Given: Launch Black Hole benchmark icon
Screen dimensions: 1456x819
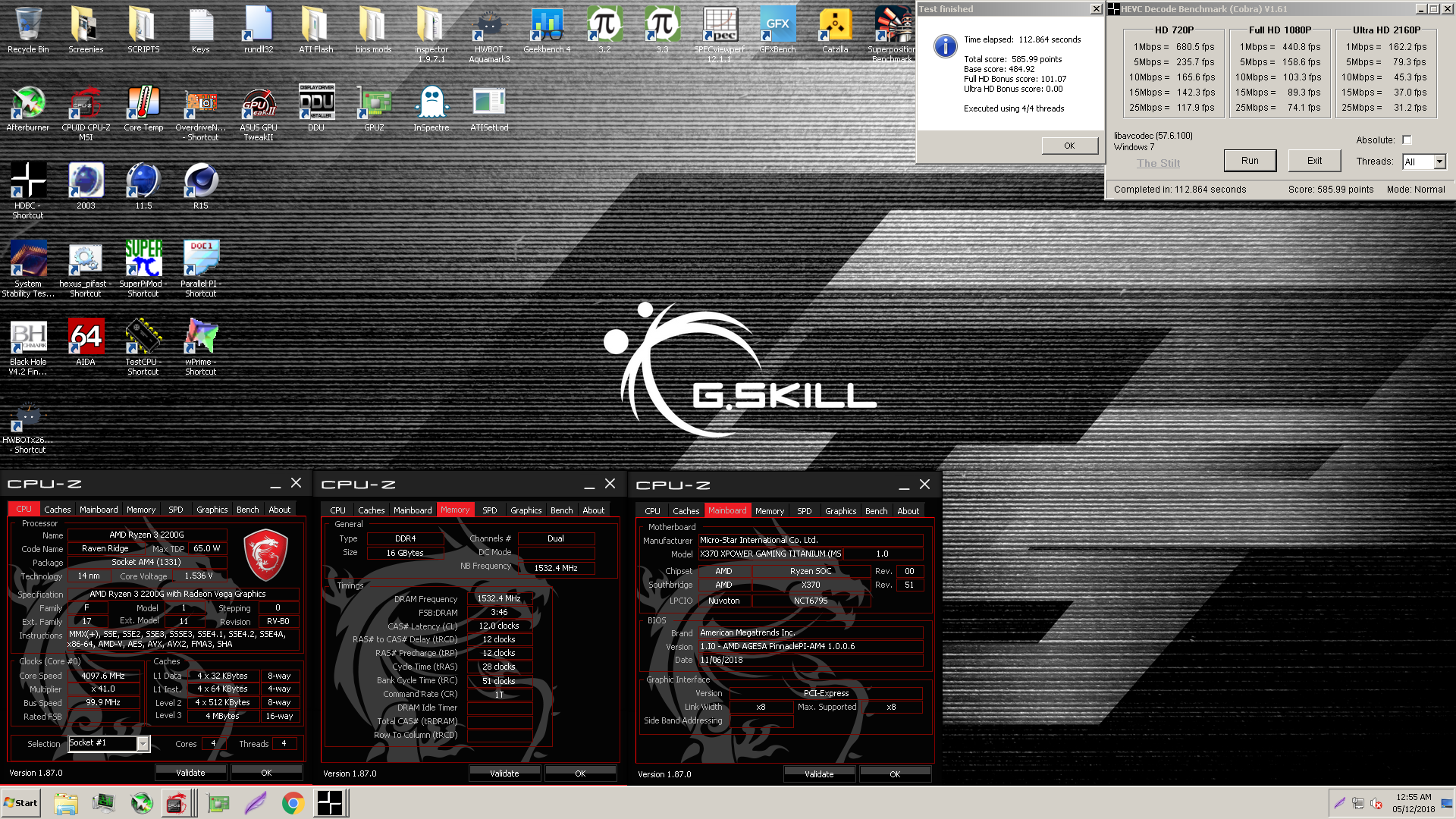Looking at the screenshot, I should point(28,347).
